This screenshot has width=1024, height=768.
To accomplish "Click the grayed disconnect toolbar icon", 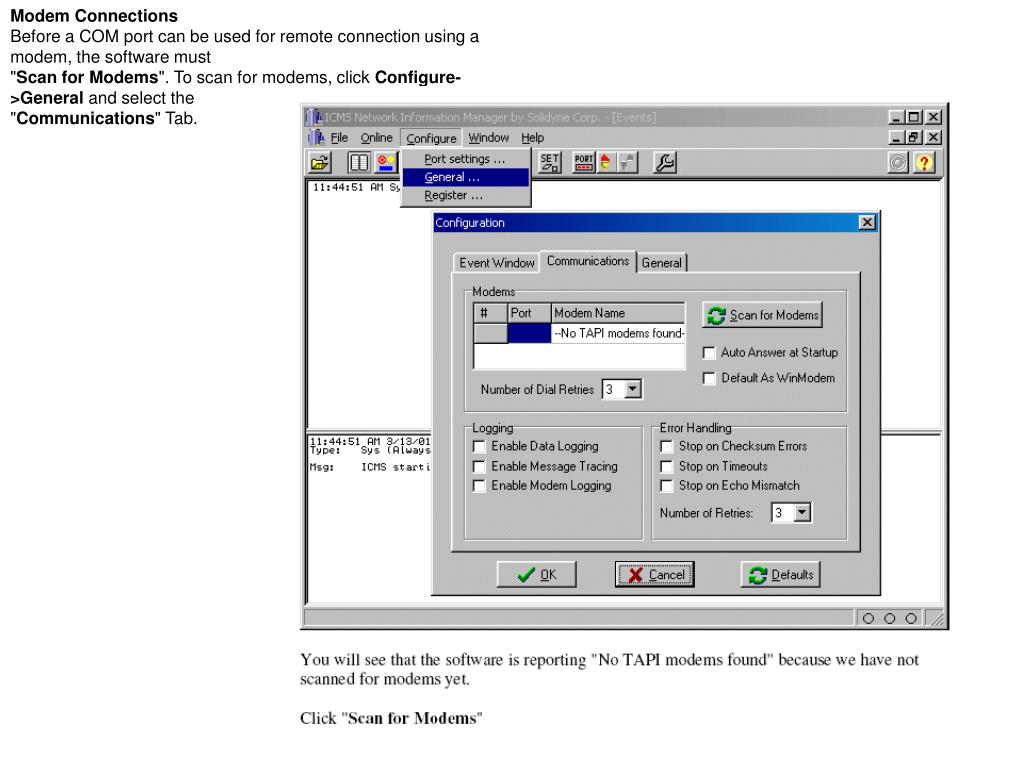I will 627,163.
